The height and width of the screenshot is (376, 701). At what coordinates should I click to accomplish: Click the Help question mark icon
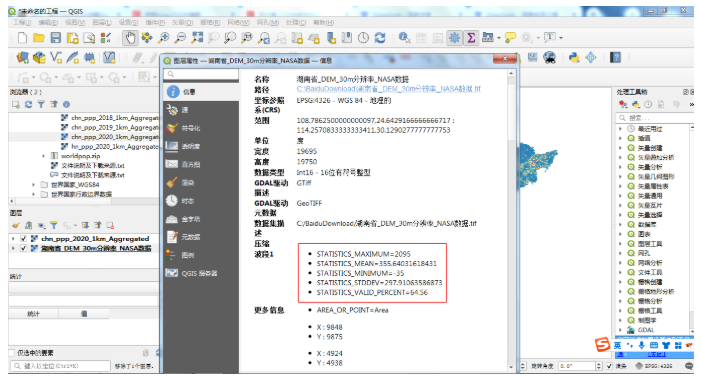616,57
